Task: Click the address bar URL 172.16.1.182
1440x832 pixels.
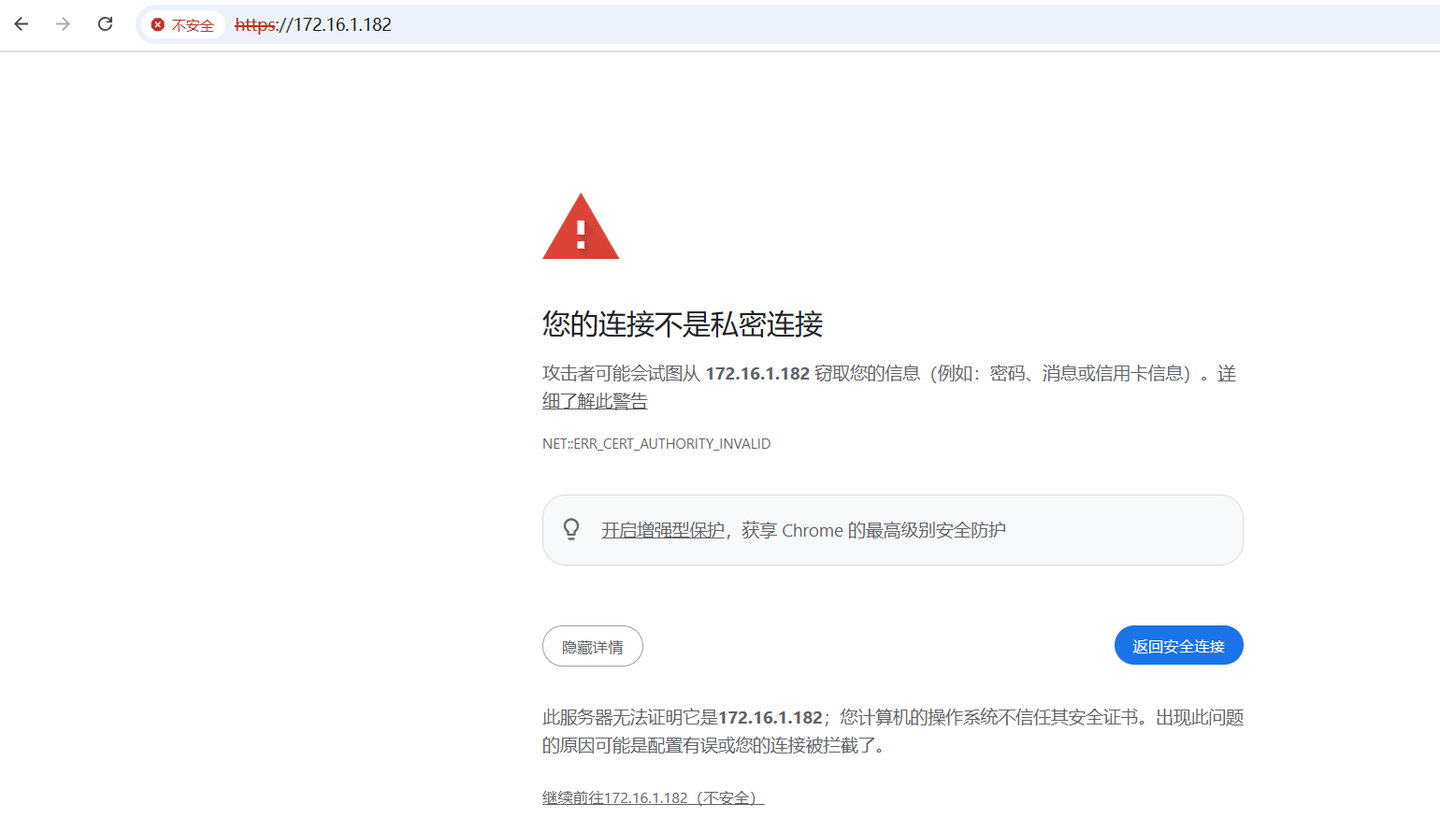Action: [x=313, y=25]
